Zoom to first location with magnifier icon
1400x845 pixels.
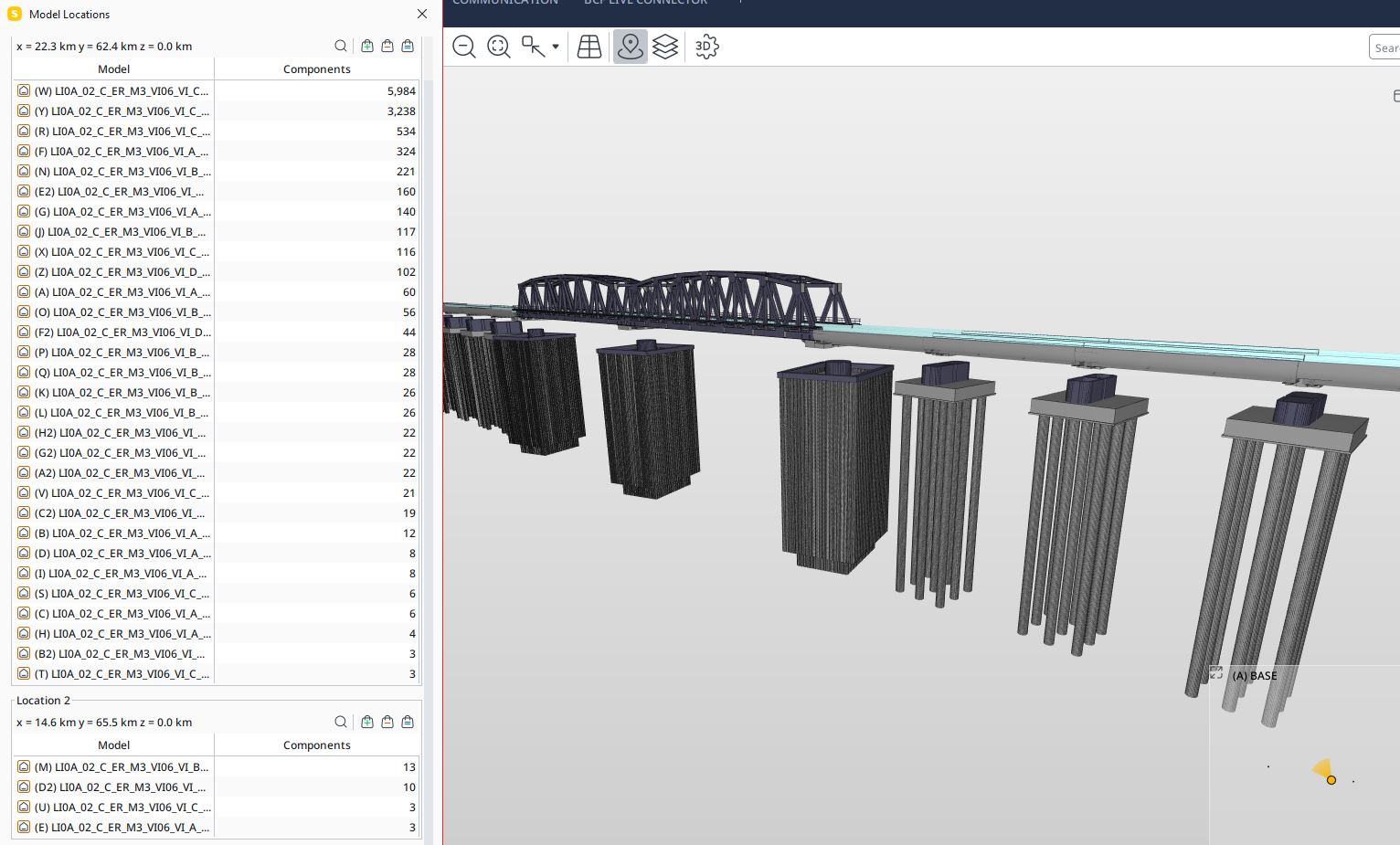pos(341,46)
